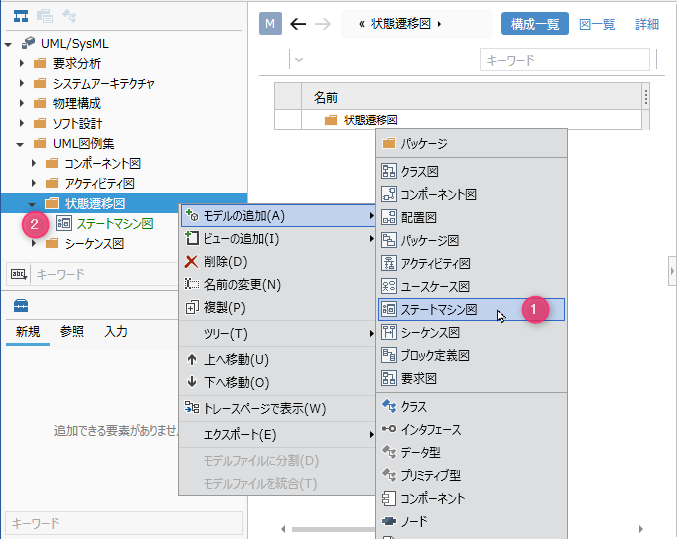Add an インタフェース model element
This screenshot has height=539, width=677.
tap(471, 429)
